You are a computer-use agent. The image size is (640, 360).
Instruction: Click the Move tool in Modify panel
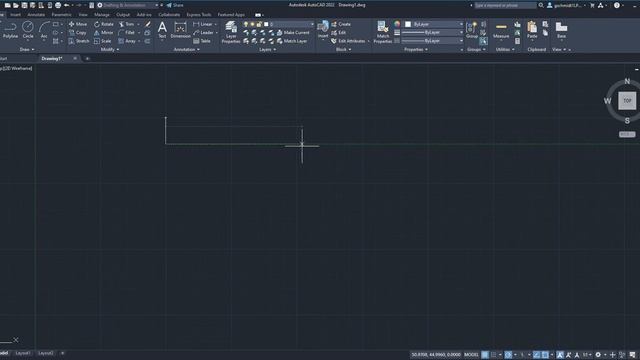[x=78, y=24]
